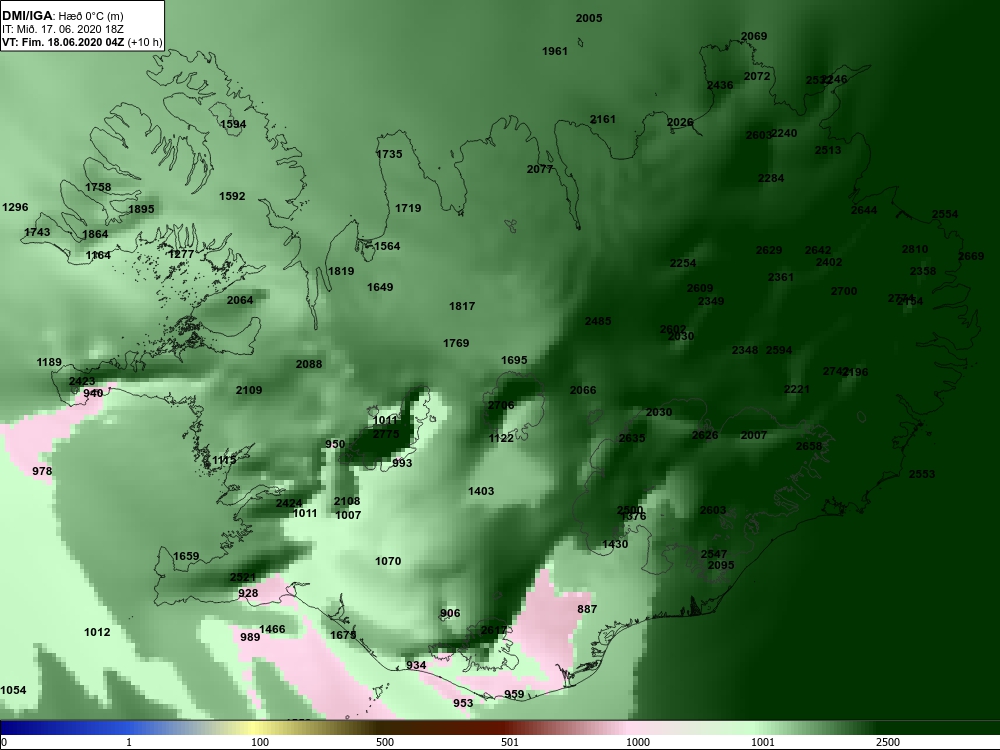The width and height of the screenshot is (1000, 750).
Task: Select the 1122 map value
Action: point(501,438)
